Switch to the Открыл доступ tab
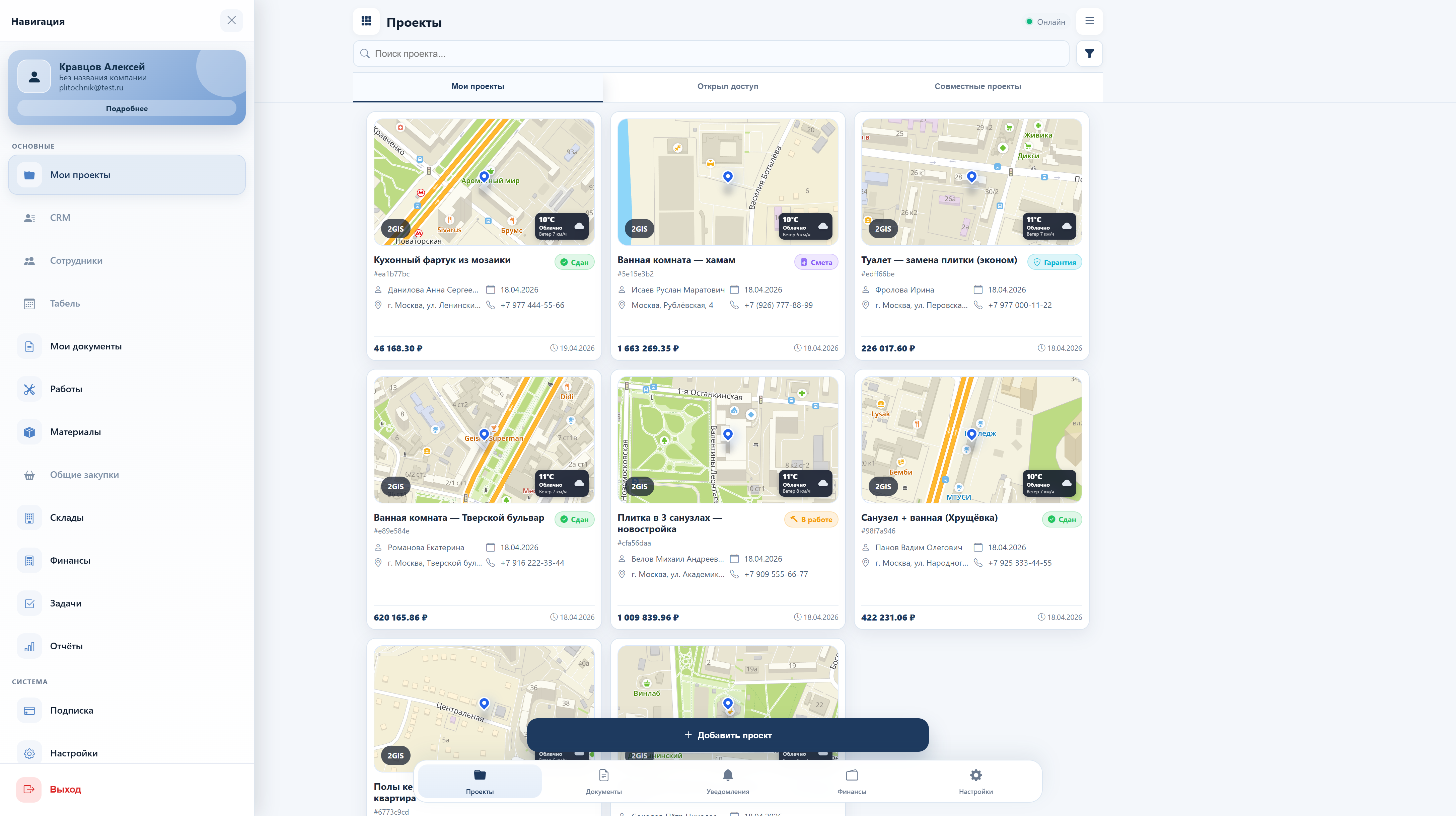Viewport: 1456px width, 816px height. [x=727, y=86]
